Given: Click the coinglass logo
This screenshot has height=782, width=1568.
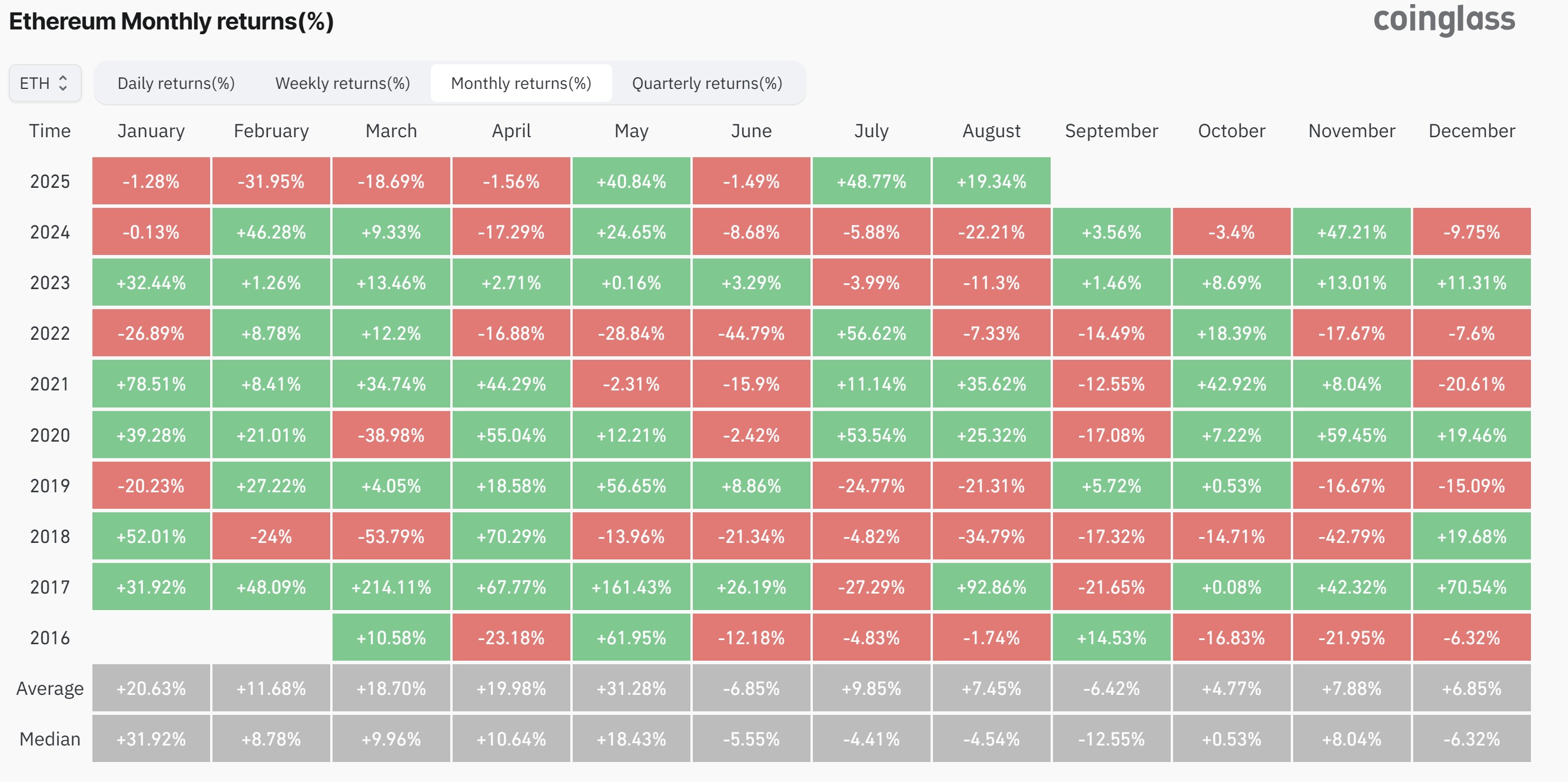Looking at the screenshot, I should pos(1444,19).
